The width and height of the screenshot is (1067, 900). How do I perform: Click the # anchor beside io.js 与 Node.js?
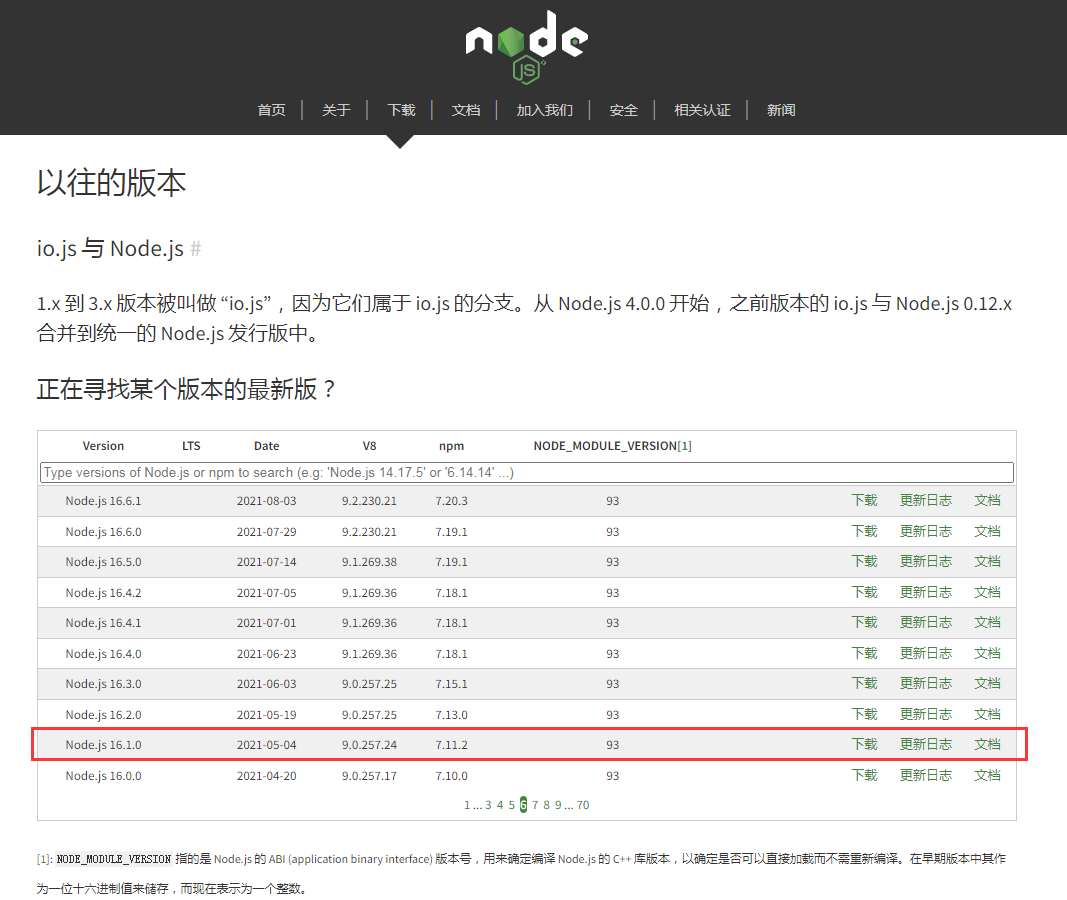pyautogui.click(x=196, y=249)
